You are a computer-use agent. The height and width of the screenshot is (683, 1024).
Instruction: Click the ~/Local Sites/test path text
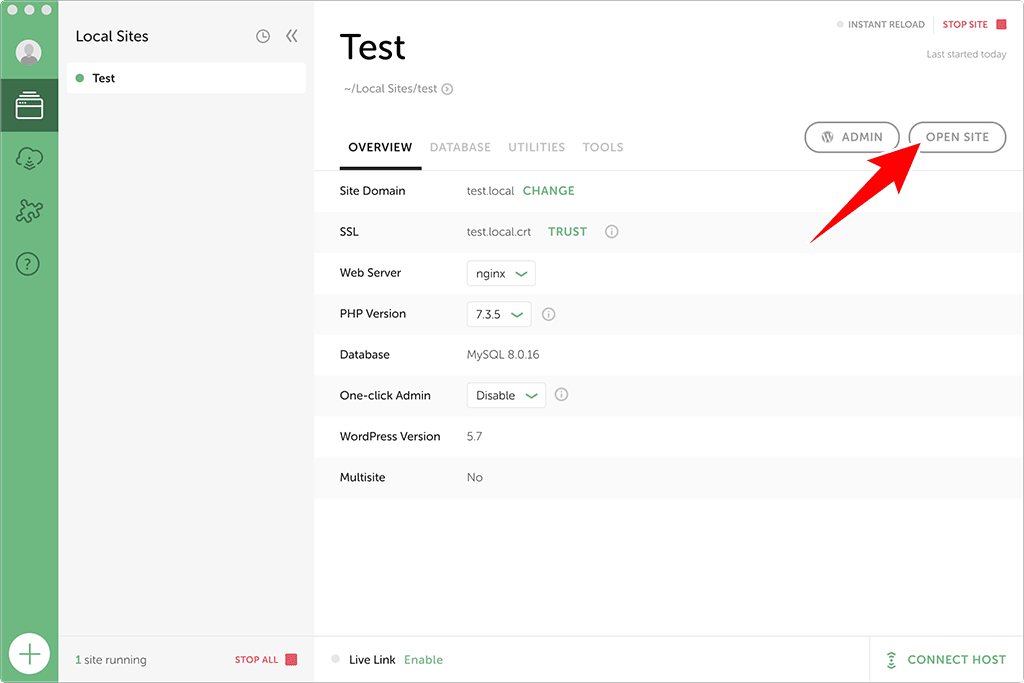pyautogui.click(x=391, y=89)
